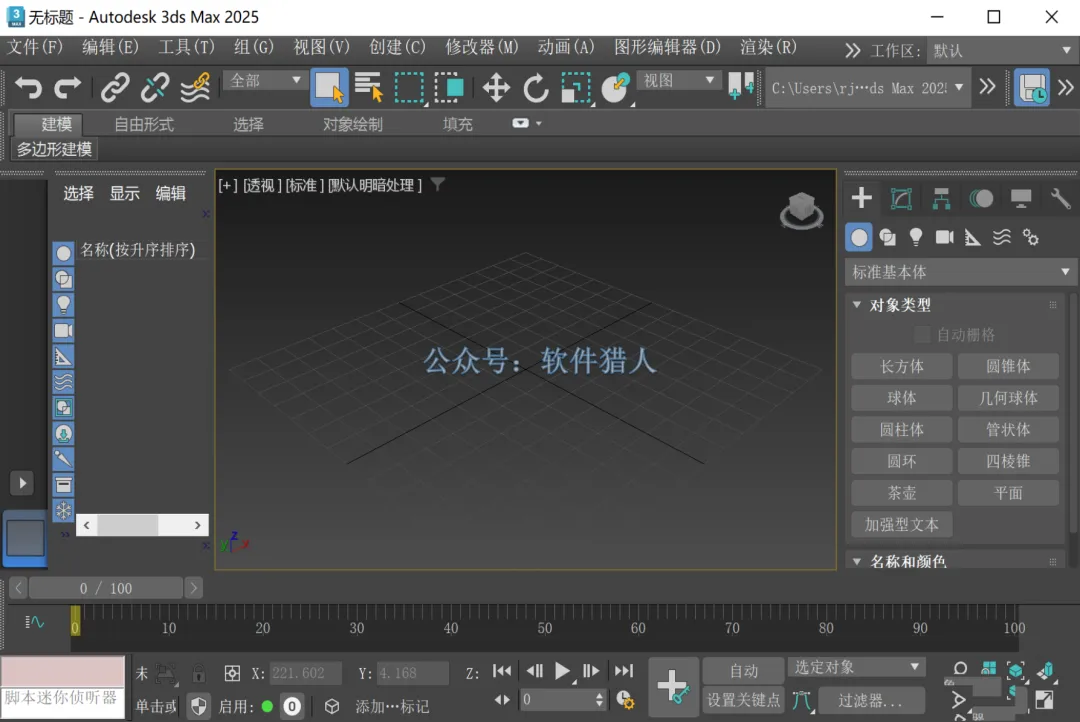Click the 几何球体 button
1080x722 pixels.
1008,398
